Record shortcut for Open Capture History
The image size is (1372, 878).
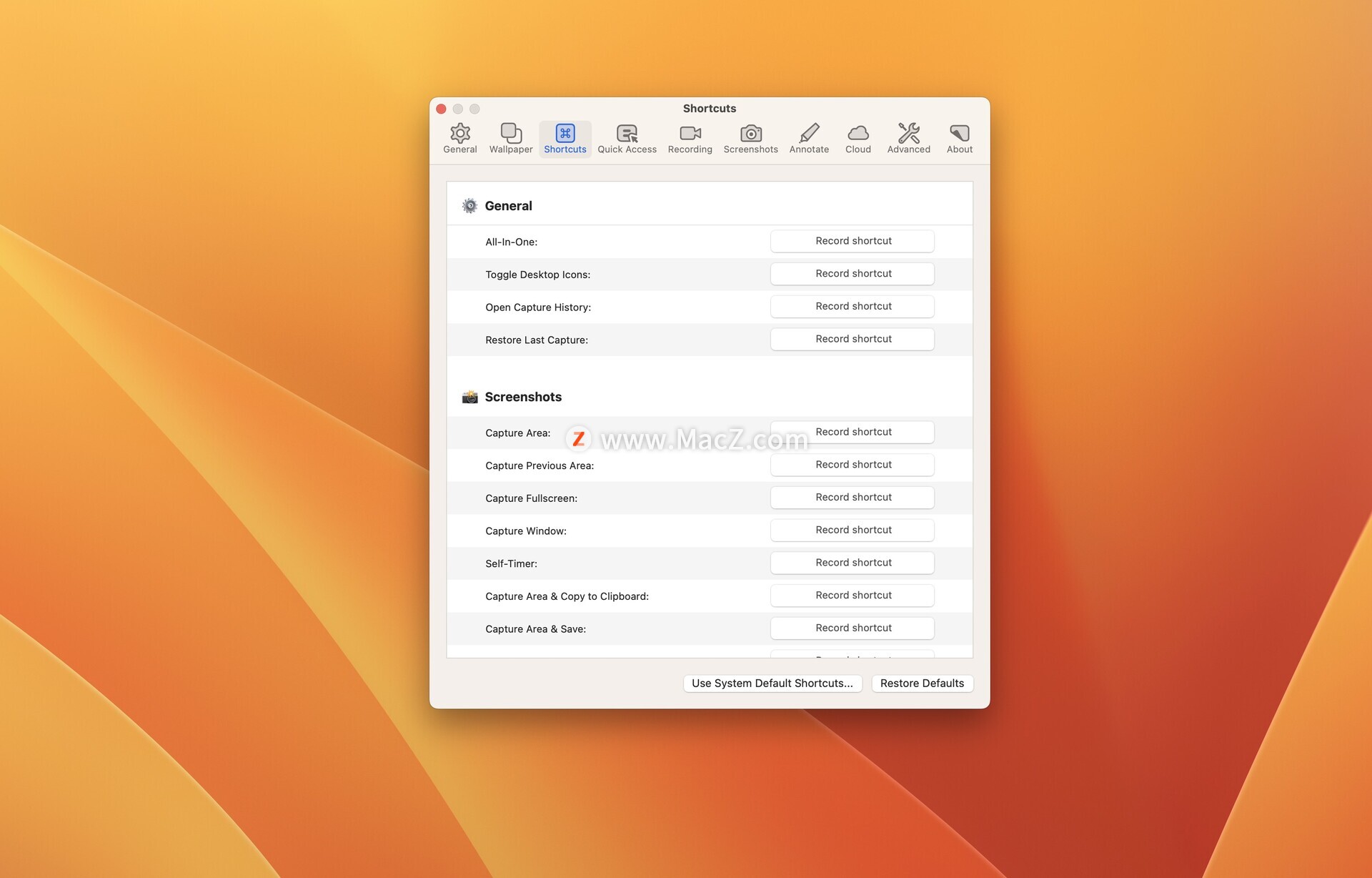(852, 306)
